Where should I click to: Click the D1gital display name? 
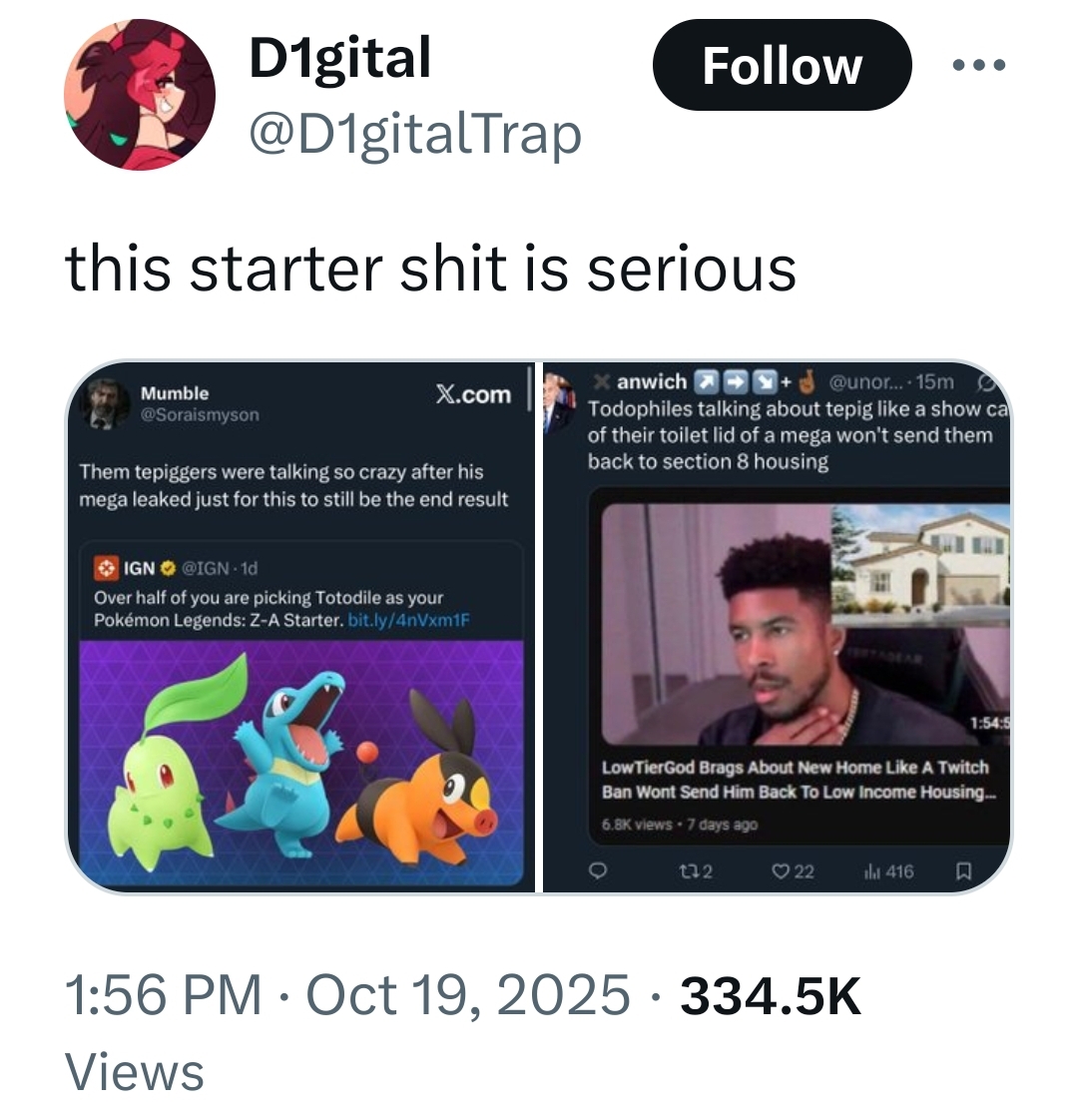tap(339, 58)
